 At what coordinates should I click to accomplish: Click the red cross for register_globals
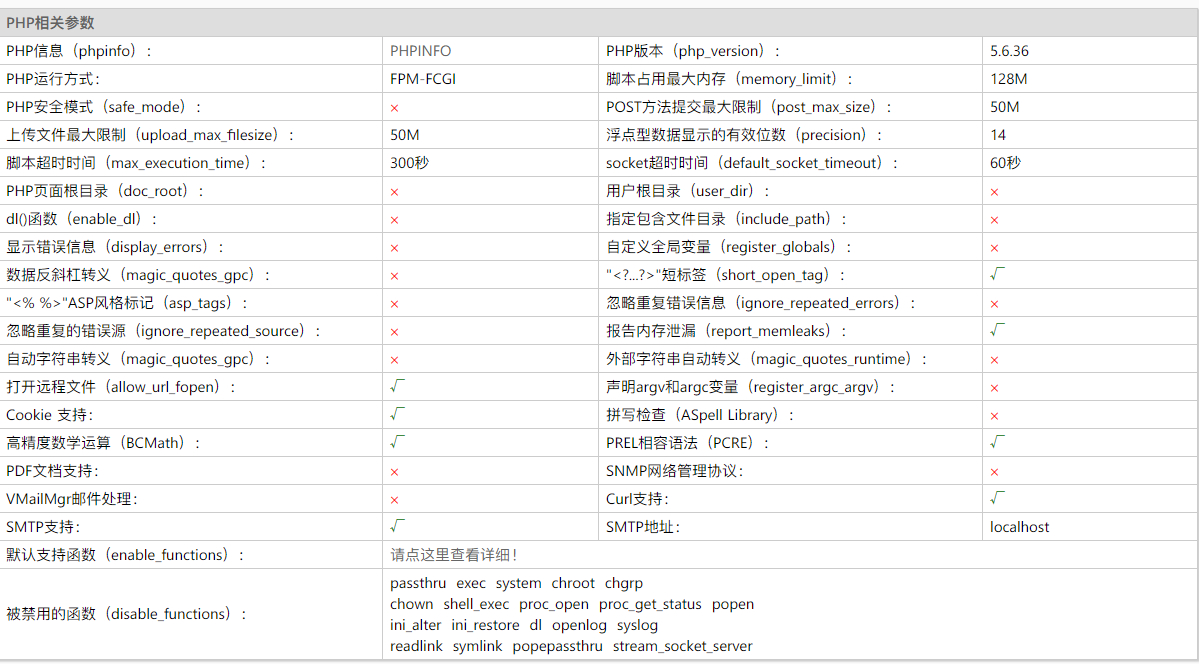click(x=995, y=247)
